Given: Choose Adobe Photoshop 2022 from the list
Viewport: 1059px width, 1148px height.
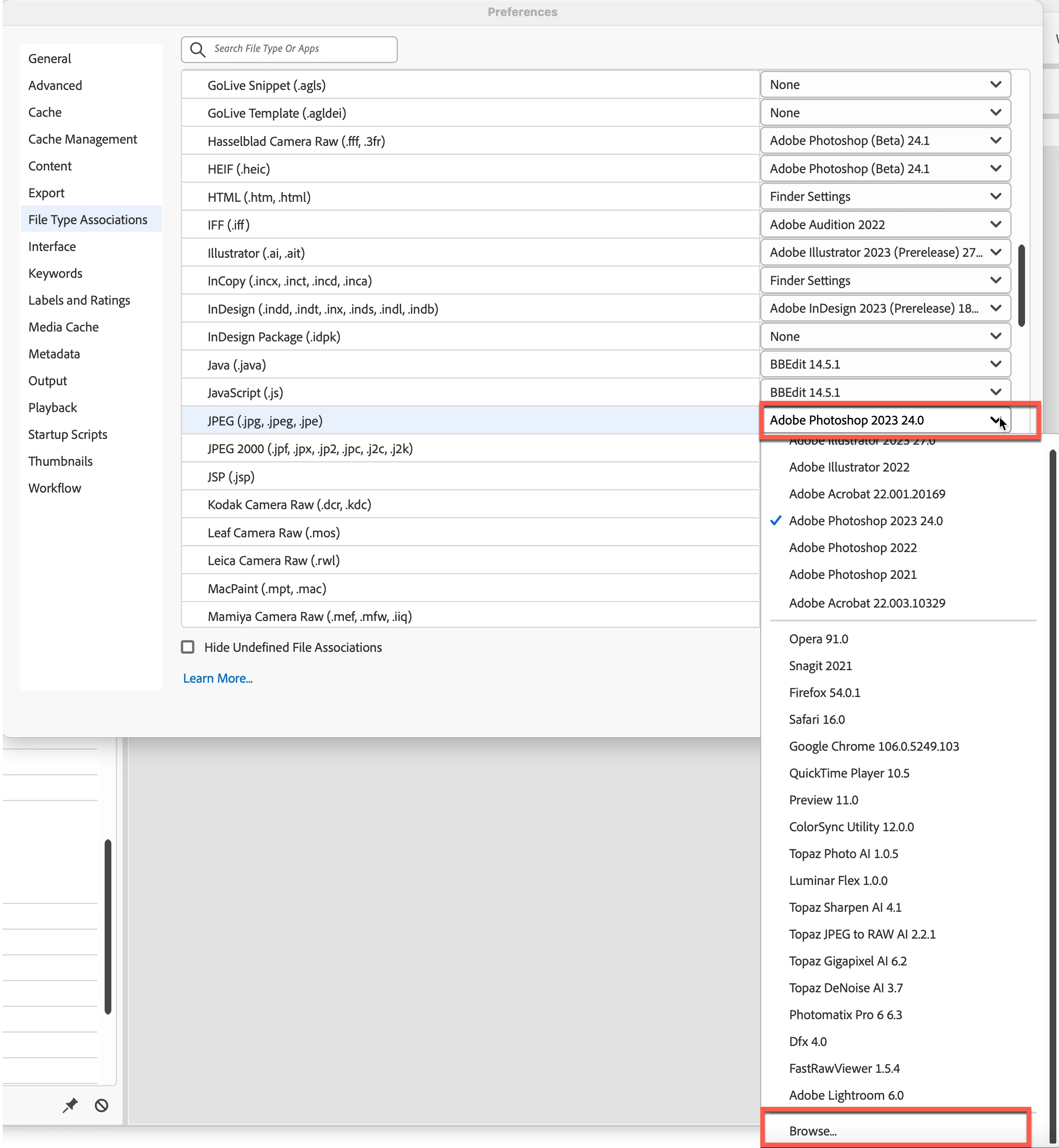Looking at the screenshot, I should click(852, 547).
